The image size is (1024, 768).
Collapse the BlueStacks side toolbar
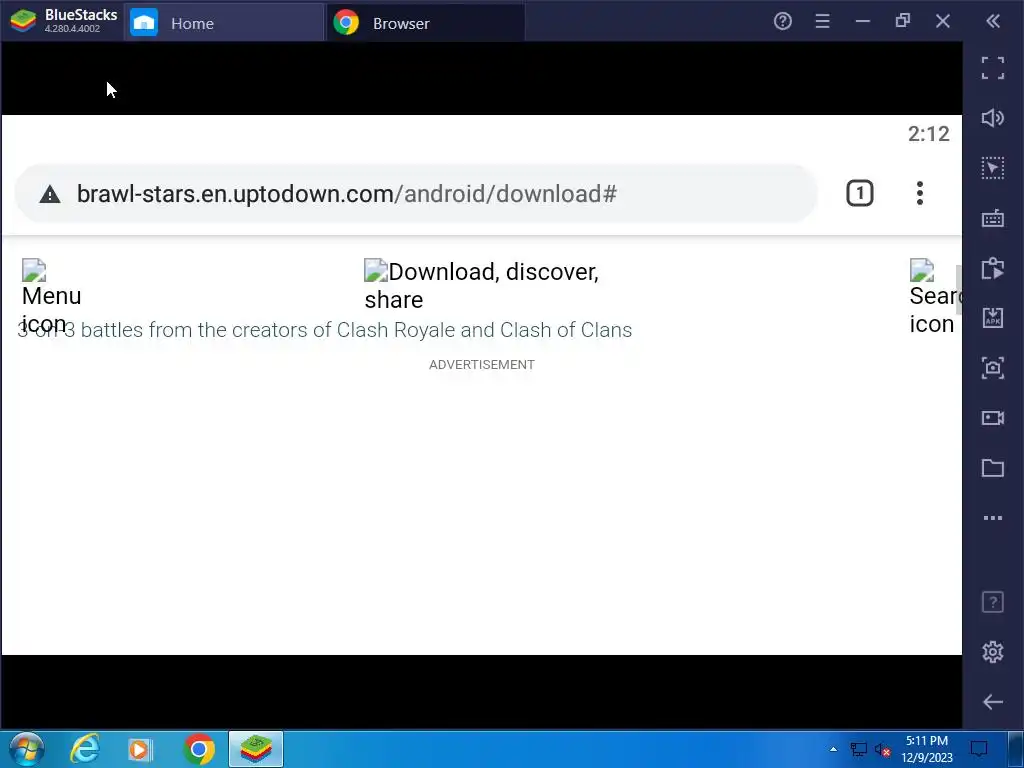click(993, 22)
